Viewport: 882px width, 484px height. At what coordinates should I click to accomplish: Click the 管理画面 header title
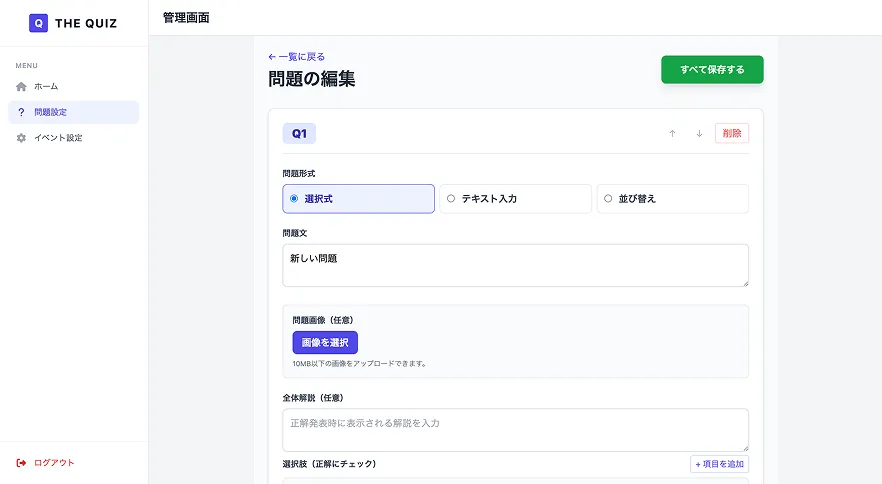pos(186,17)
